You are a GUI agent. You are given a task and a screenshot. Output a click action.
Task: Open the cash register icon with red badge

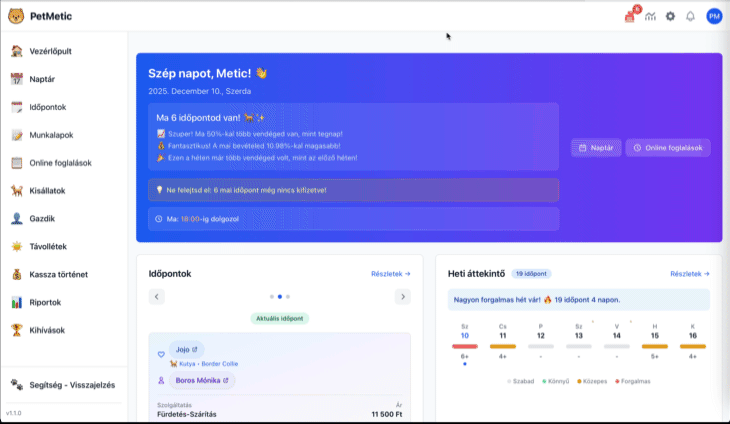tap(629, 16)
